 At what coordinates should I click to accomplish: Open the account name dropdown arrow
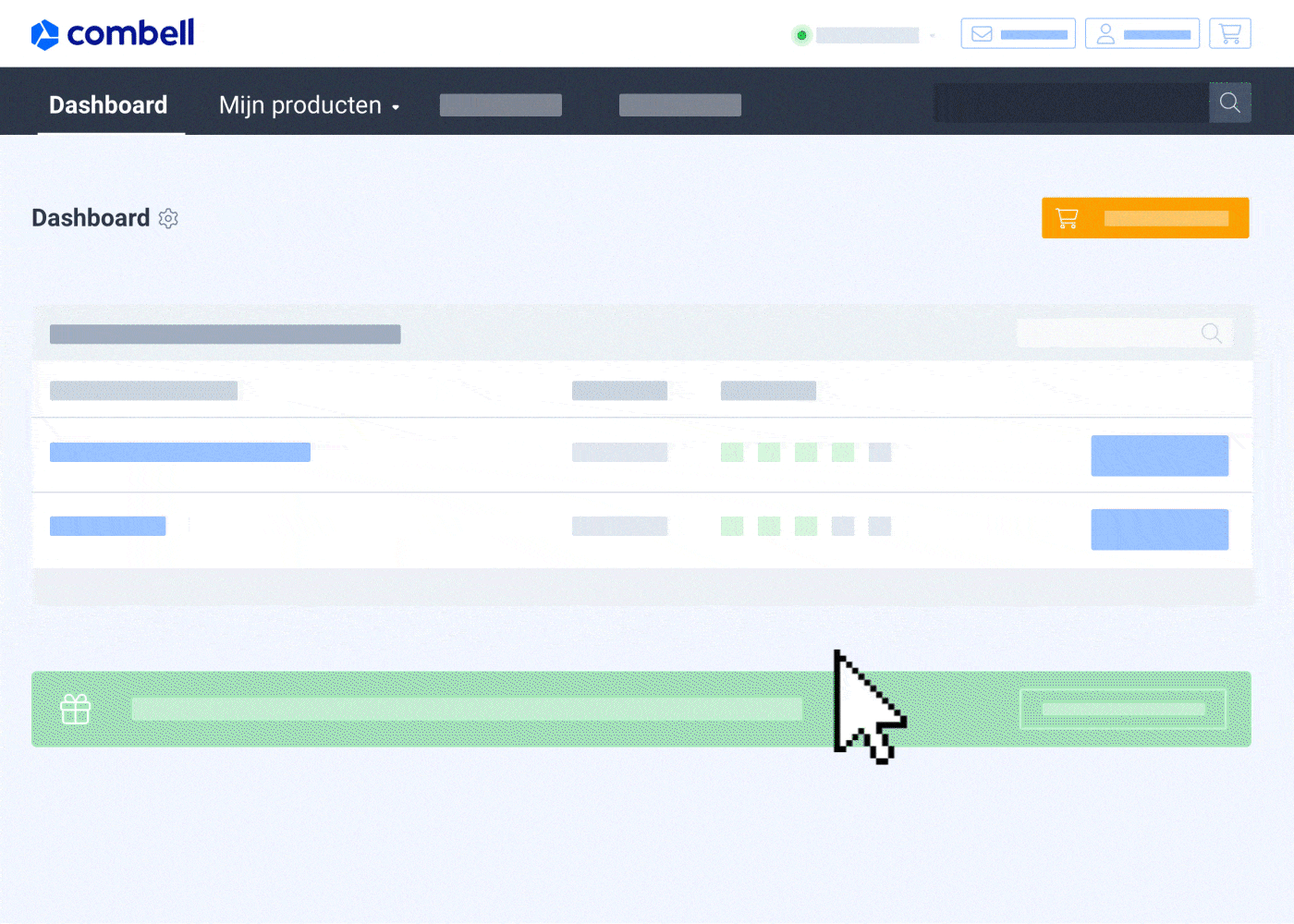click(x=932, y=35)
